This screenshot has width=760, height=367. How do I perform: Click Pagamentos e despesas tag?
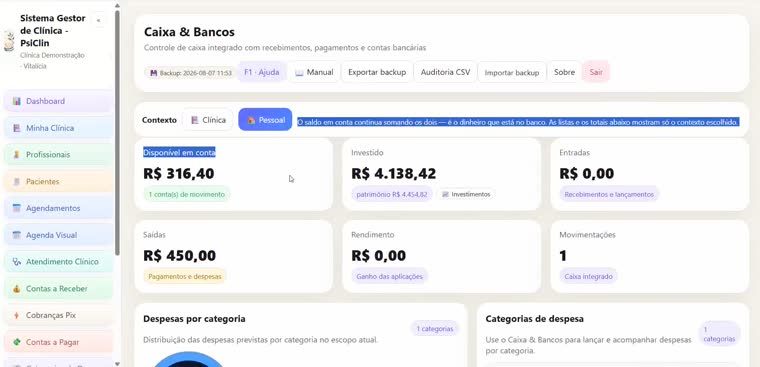point(185,276)
